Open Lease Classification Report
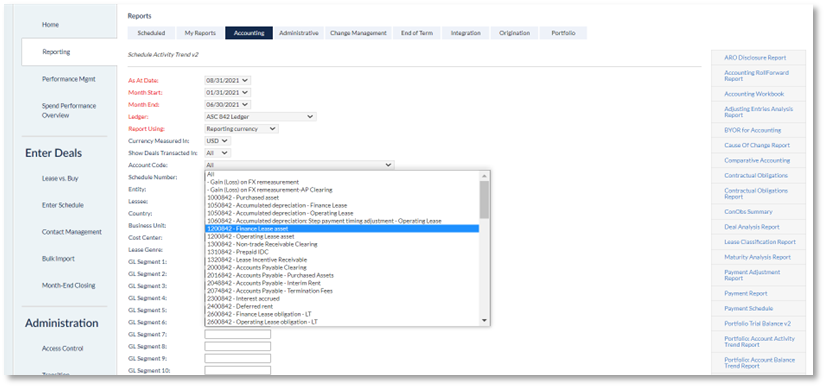Image resolution: width=825 pixels, height=387 pixels. [760, 242]
